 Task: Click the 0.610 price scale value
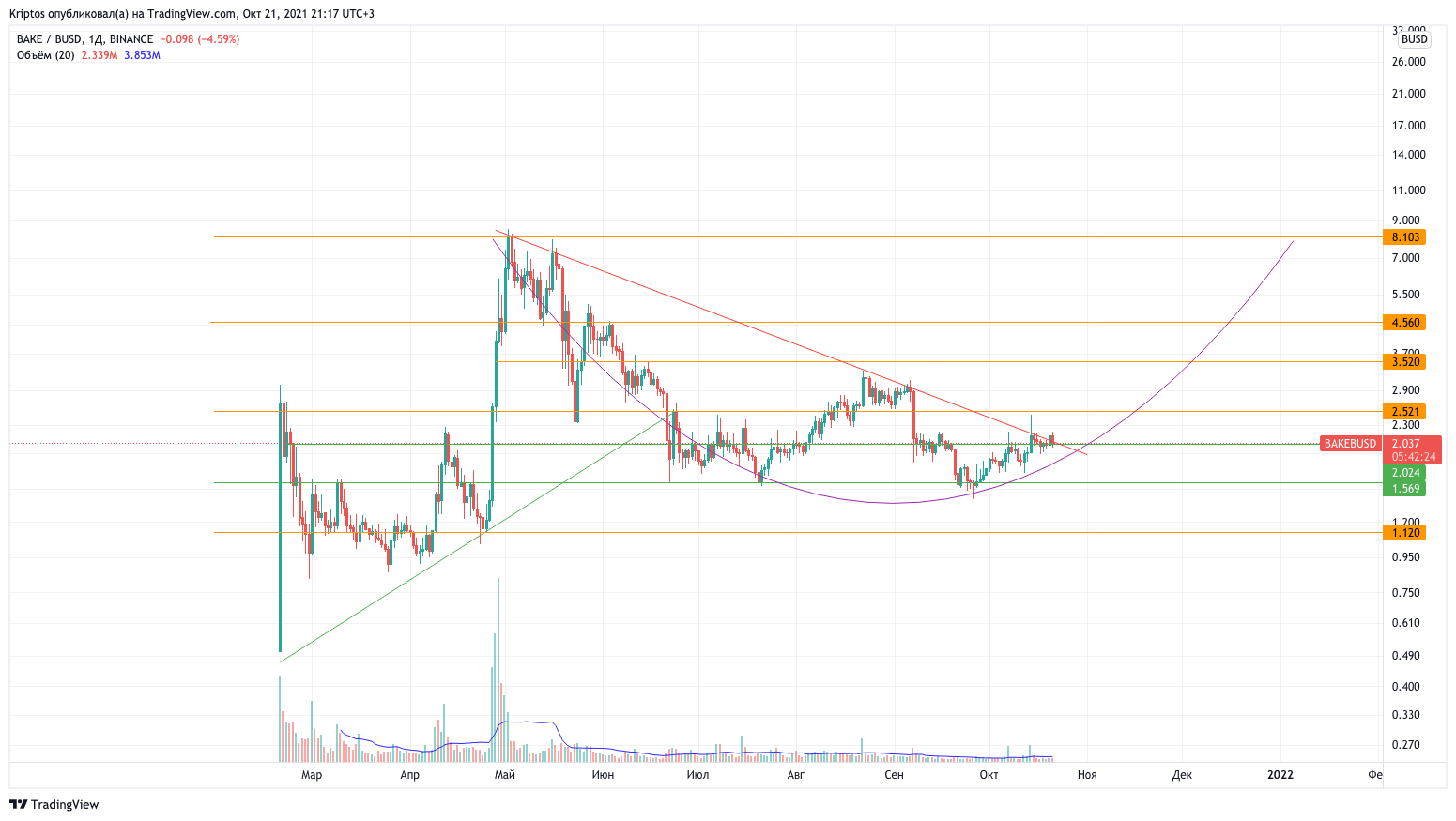click(x=1406, y=623)
